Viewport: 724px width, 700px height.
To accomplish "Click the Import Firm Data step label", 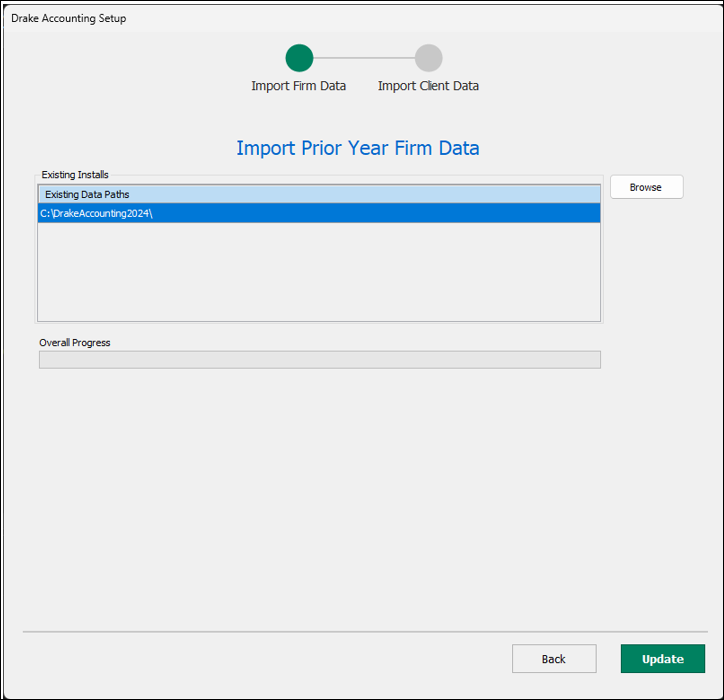I will [x=299, y=86].
